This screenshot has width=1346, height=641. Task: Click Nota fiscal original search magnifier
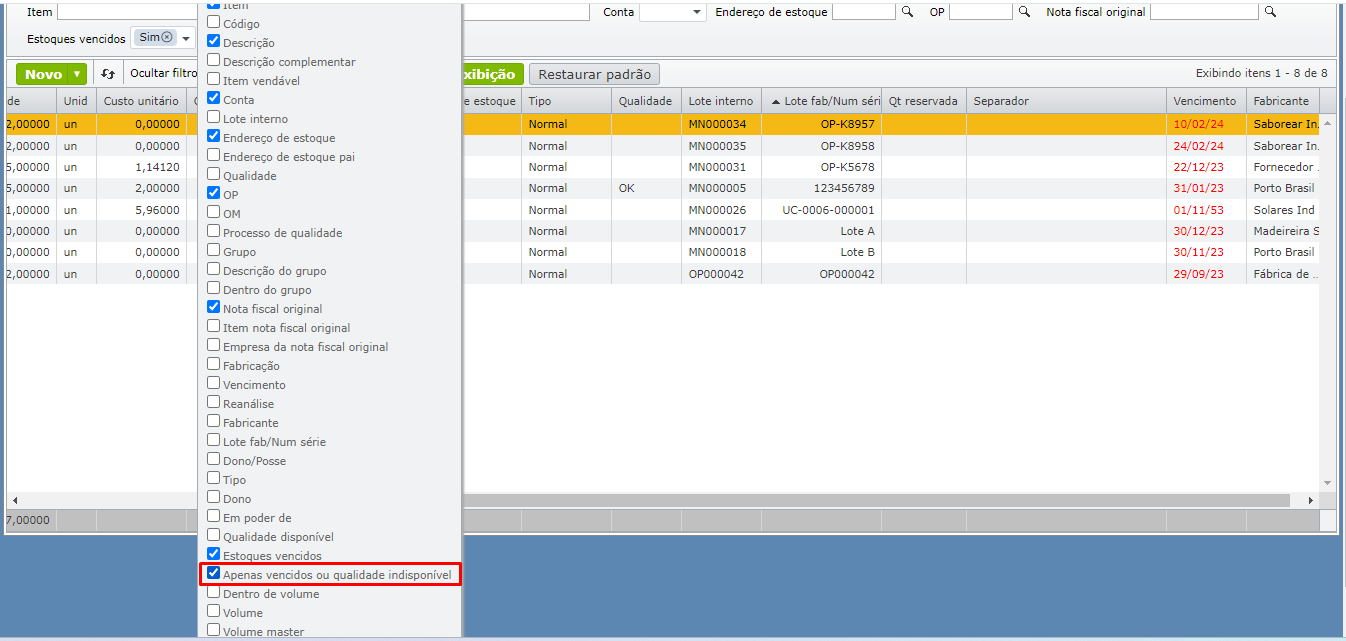(1270, 12)
